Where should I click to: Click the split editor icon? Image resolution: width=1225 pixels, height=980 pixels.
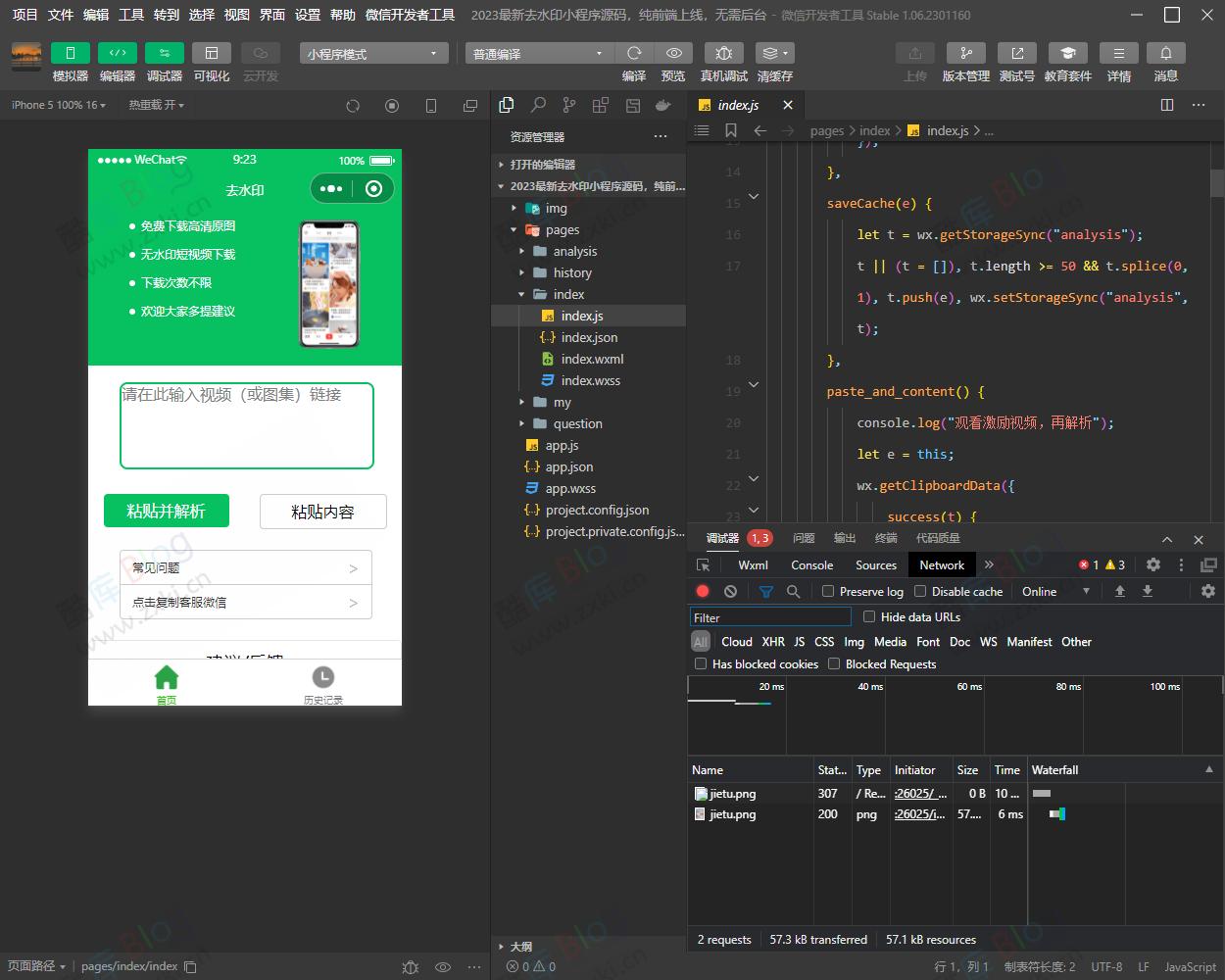point(1167,105)
